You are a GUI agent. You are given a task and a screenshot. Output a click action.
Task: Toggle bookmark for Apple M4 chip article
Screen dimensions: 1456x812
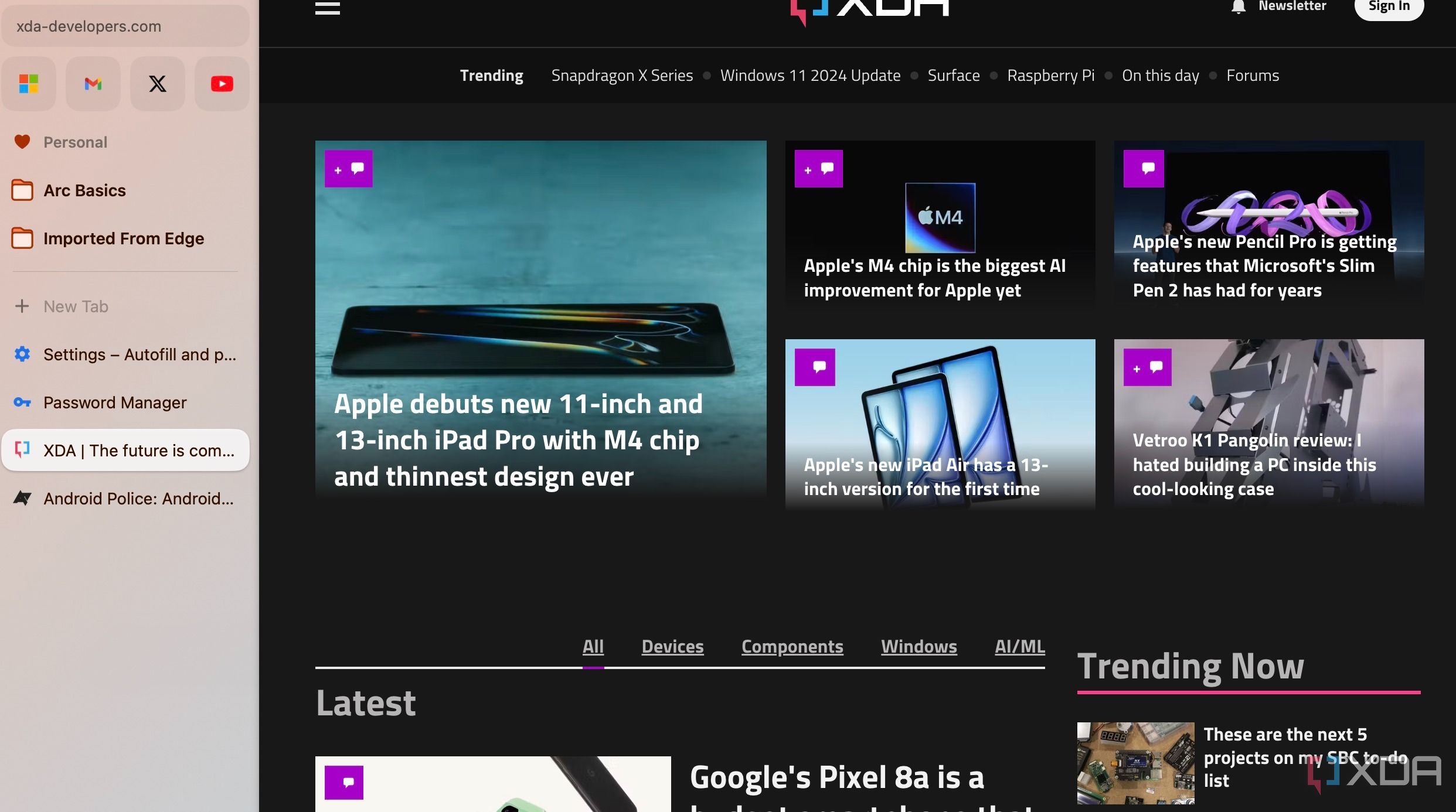click(x=807, y=168)
